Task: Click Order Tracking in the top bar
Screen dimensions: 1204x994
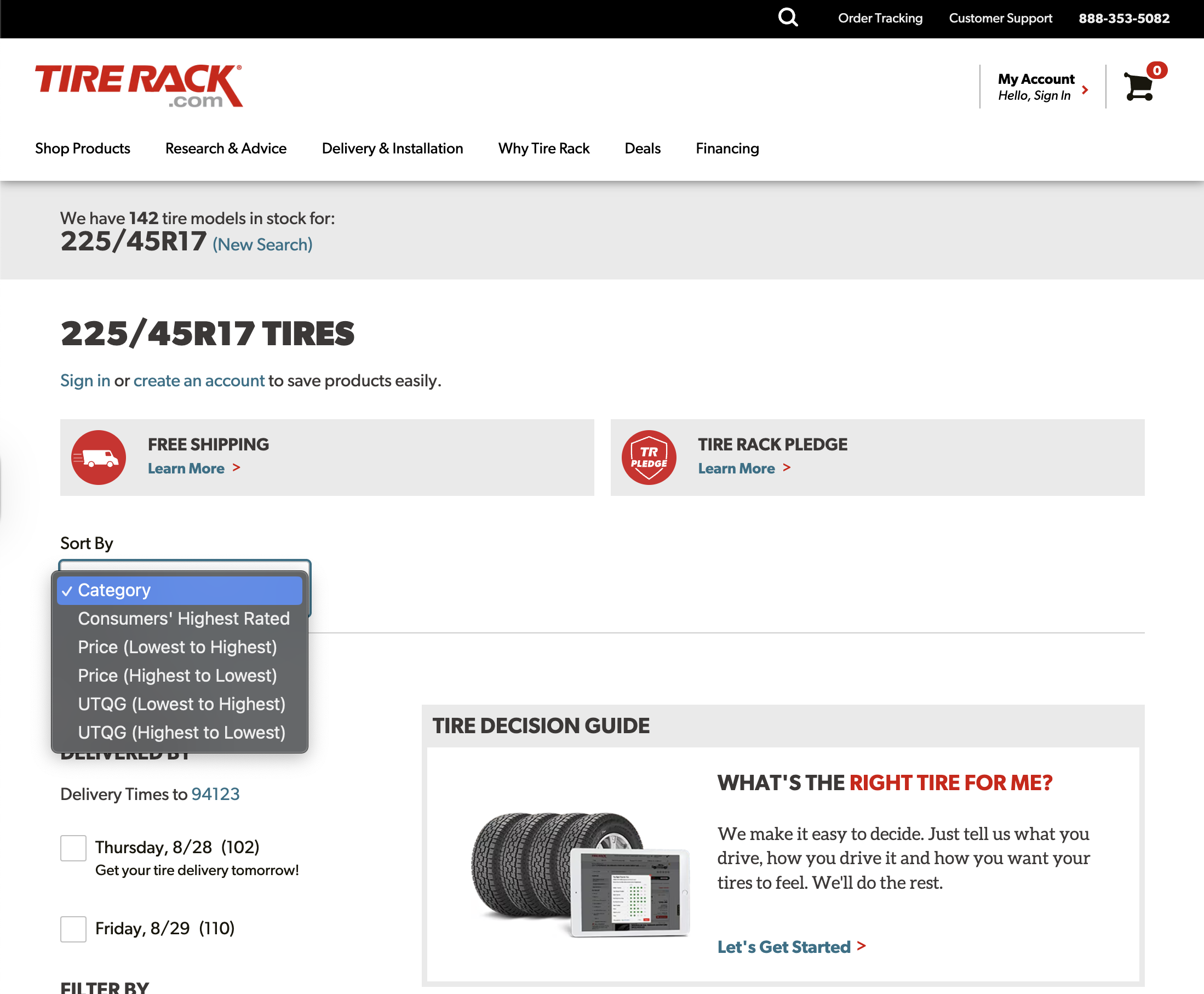Action: (x=880, y=18)
